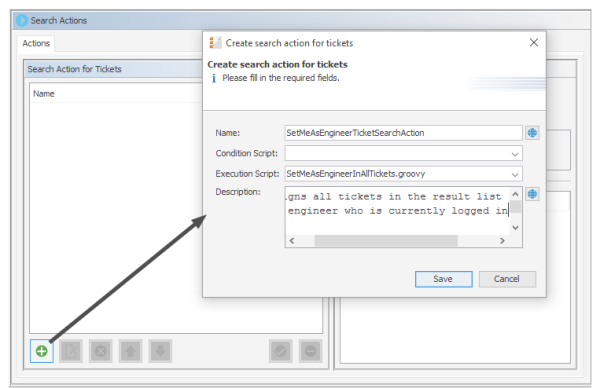Click the Description horizontal scroll left arrow

(292, 241)
